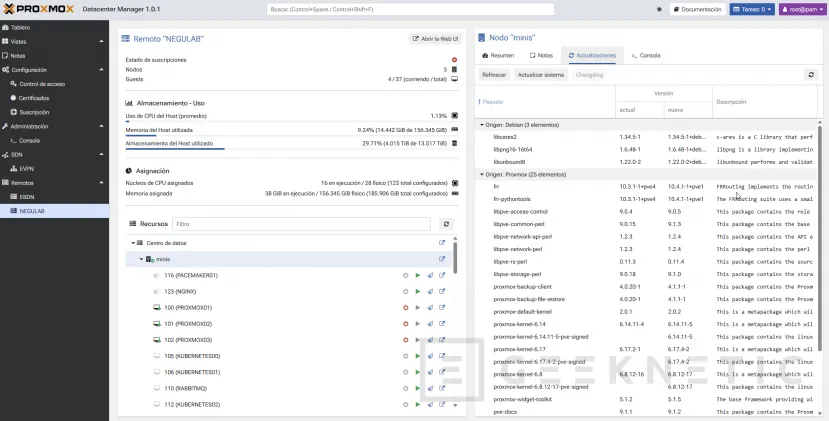
Task: Collapse the SDN sidebar section
Action: click(x=102, y=154)
